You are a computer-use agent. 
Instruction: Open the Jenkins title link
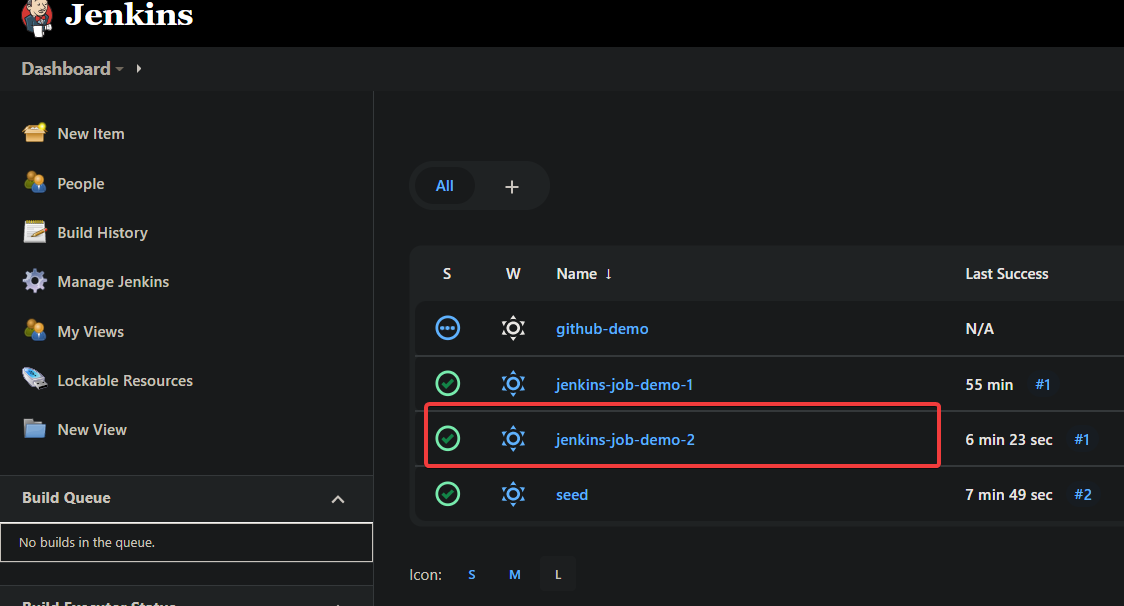tap(129, 14)
